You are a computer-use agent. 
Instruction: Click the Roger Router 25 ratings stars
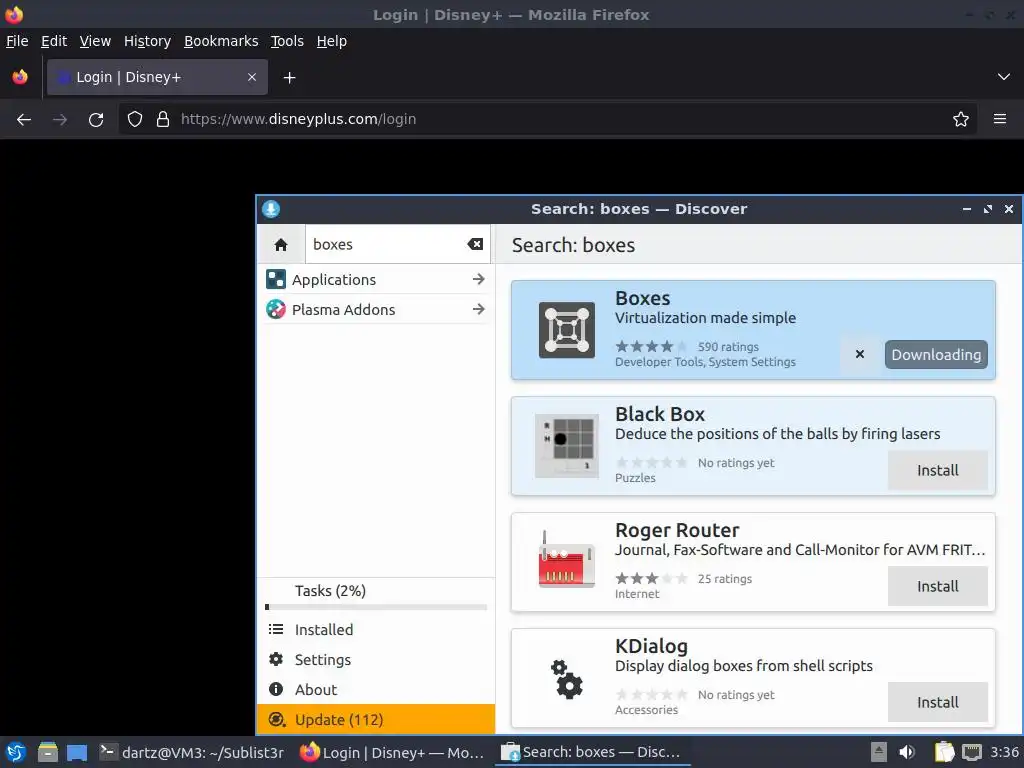click(650, 579)
